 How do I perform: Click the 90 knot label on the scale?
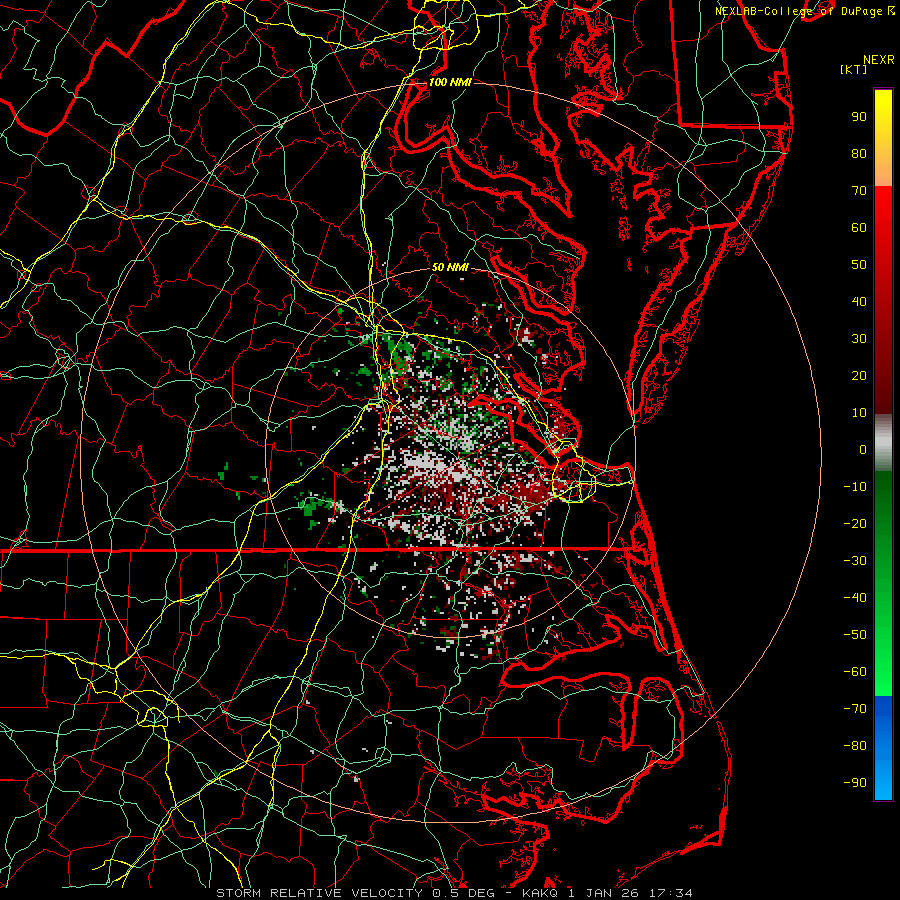[x=859, y=117]
